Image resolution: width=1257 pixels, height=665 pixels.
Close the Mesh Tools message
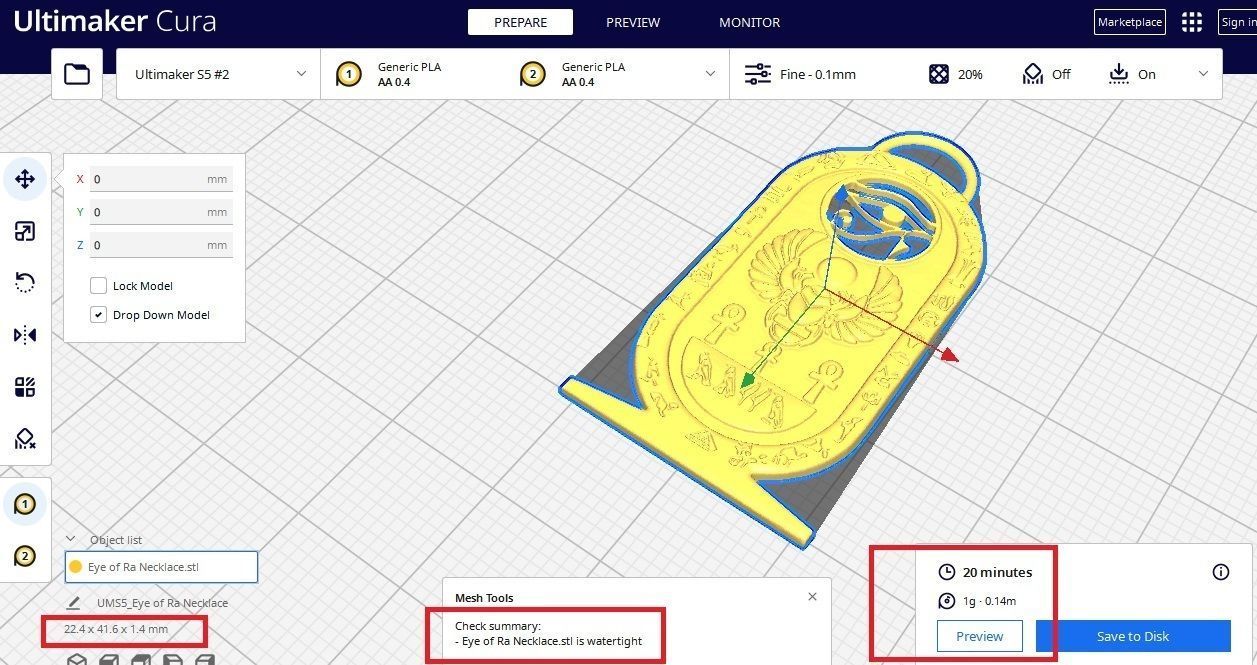[x=812, y=596]
